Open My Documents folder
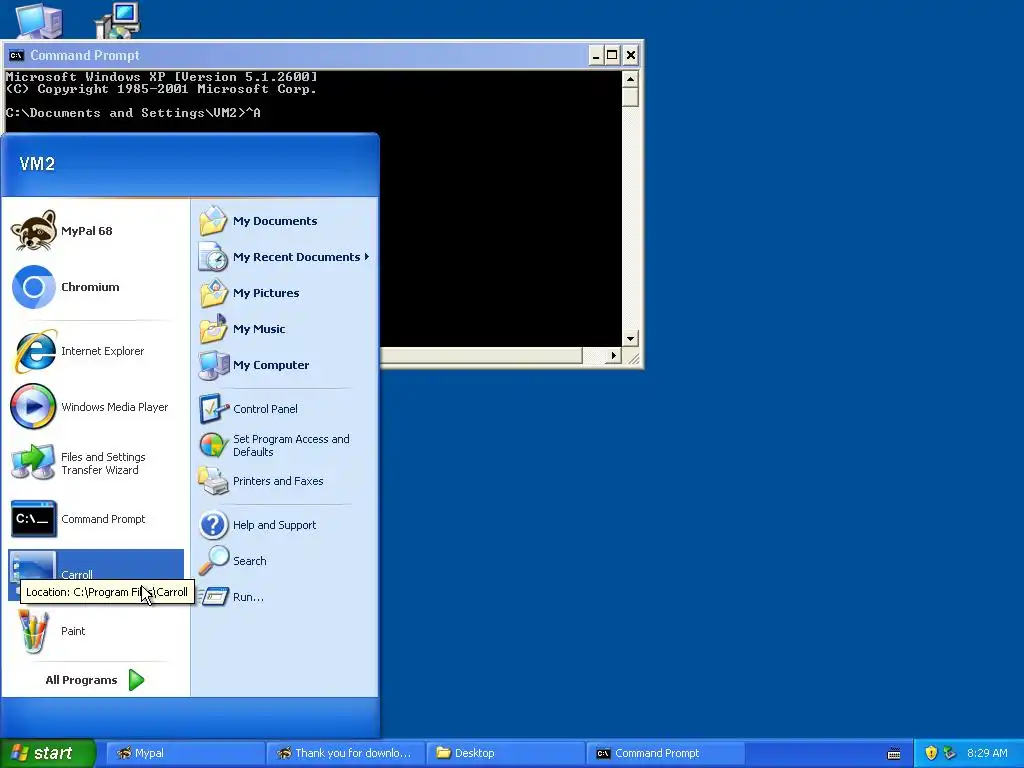The image size is (1024, 768). tap(284, 221)
